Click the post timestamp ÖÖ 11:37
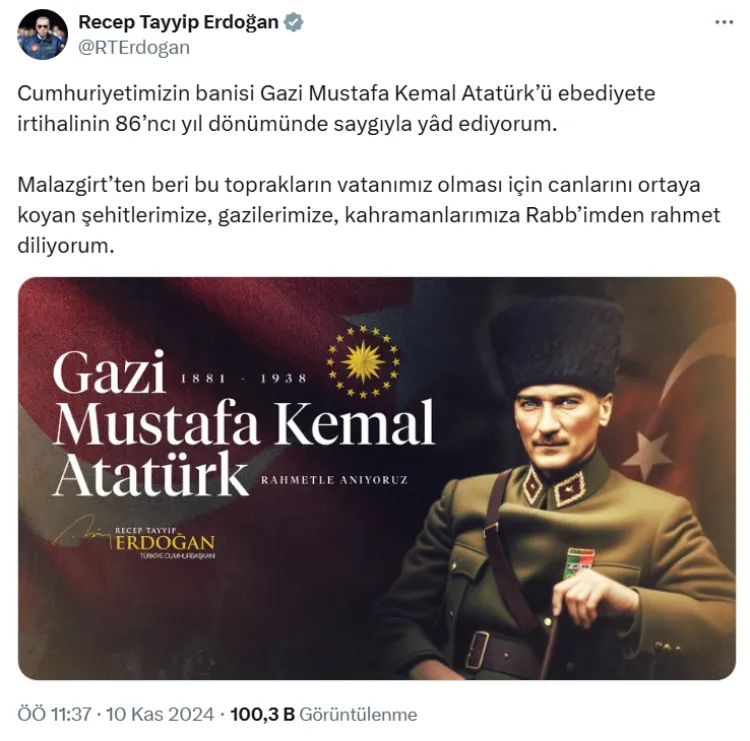 pos(54,714)
